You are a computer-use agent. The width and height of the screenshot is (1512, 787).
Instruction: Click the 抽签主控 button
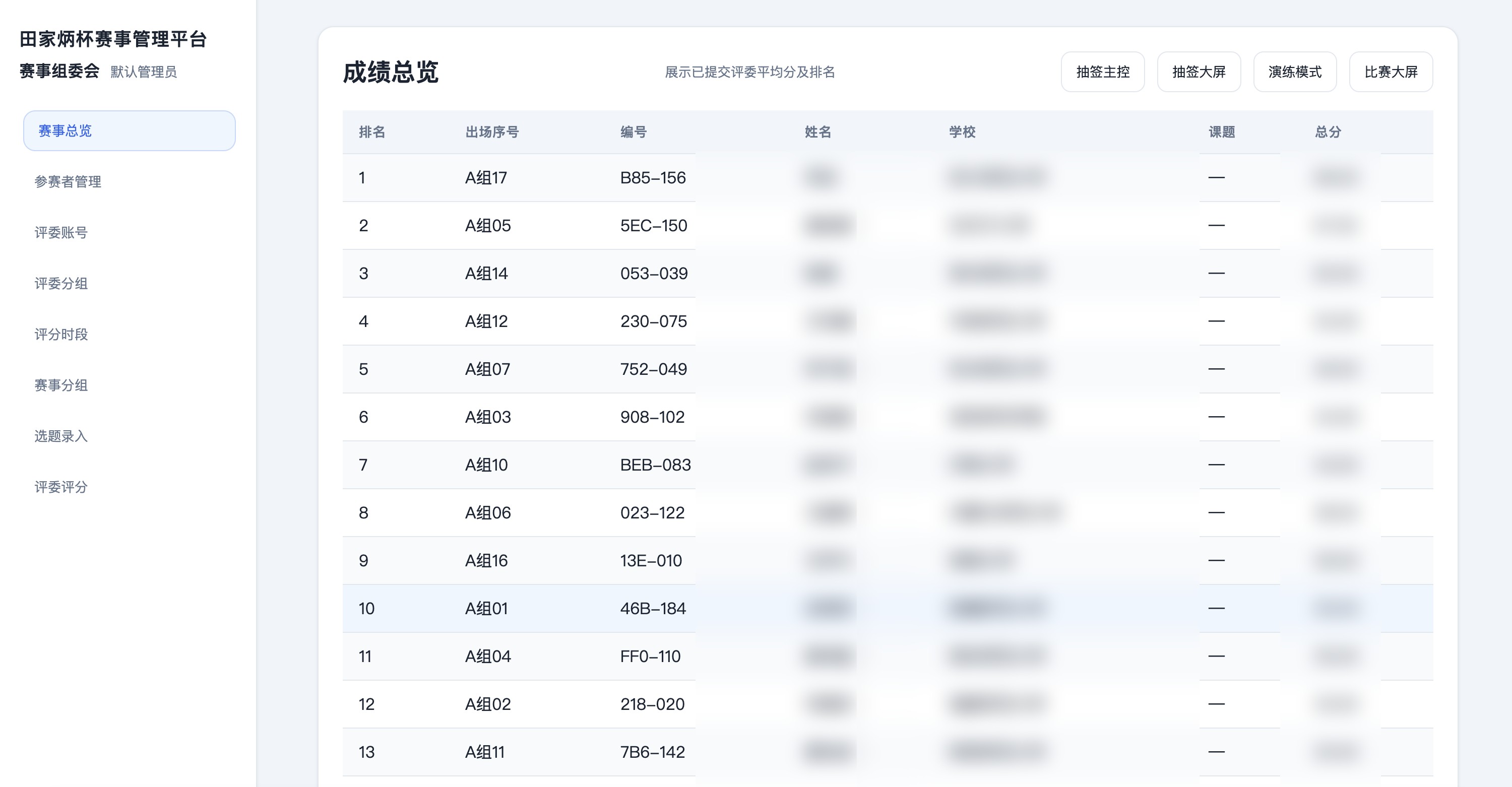[1103, 72]
